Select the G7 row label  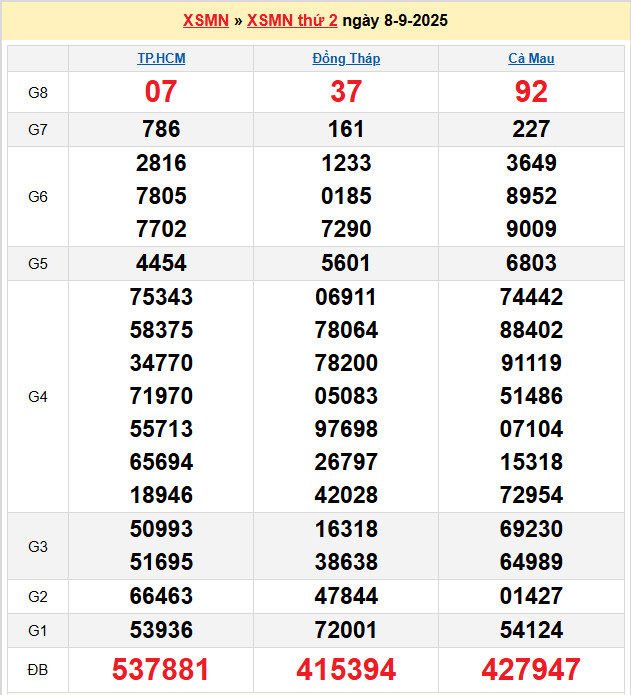[x=38, y=129]
